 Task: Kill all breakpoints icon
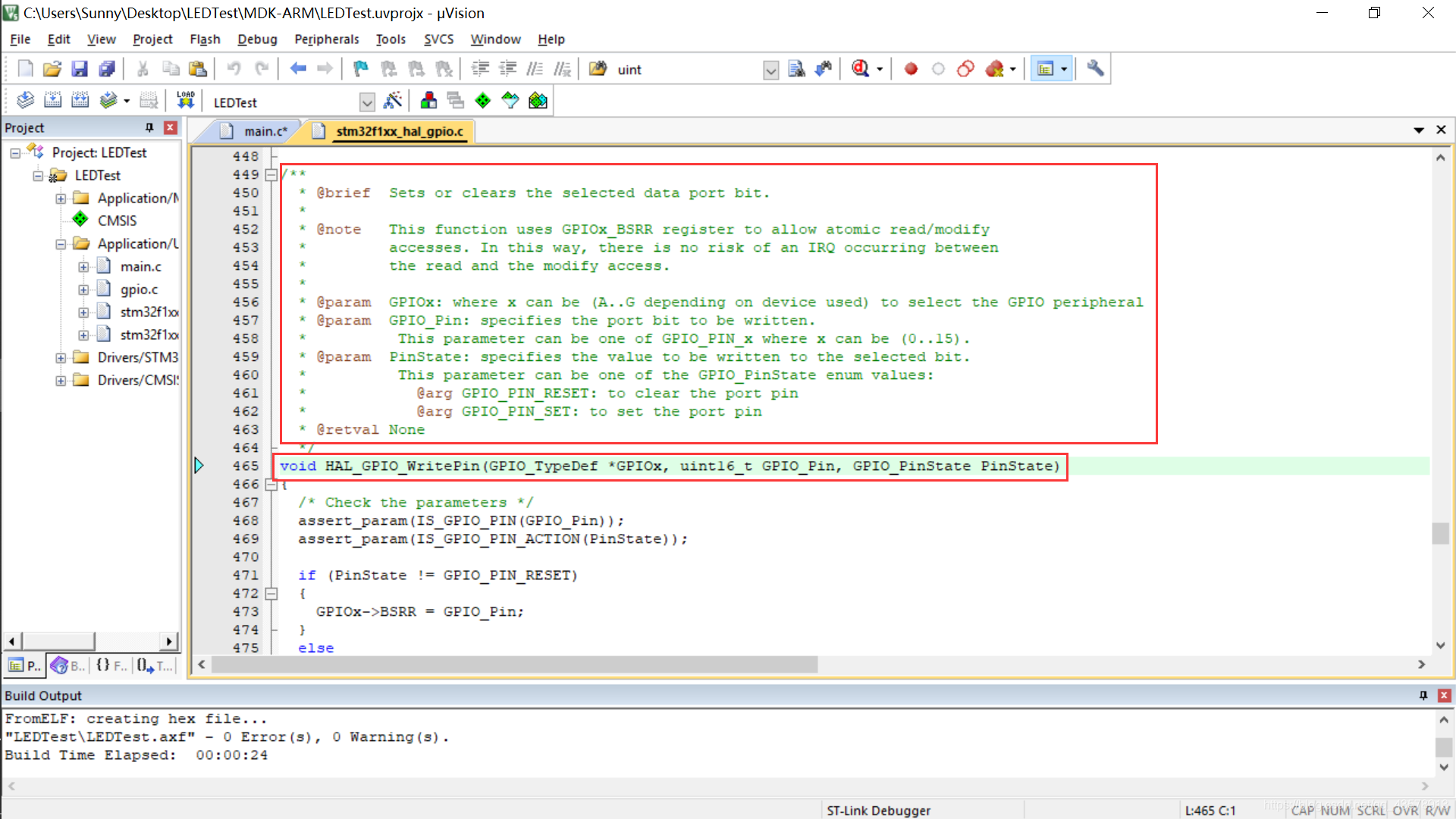point(994,69)
